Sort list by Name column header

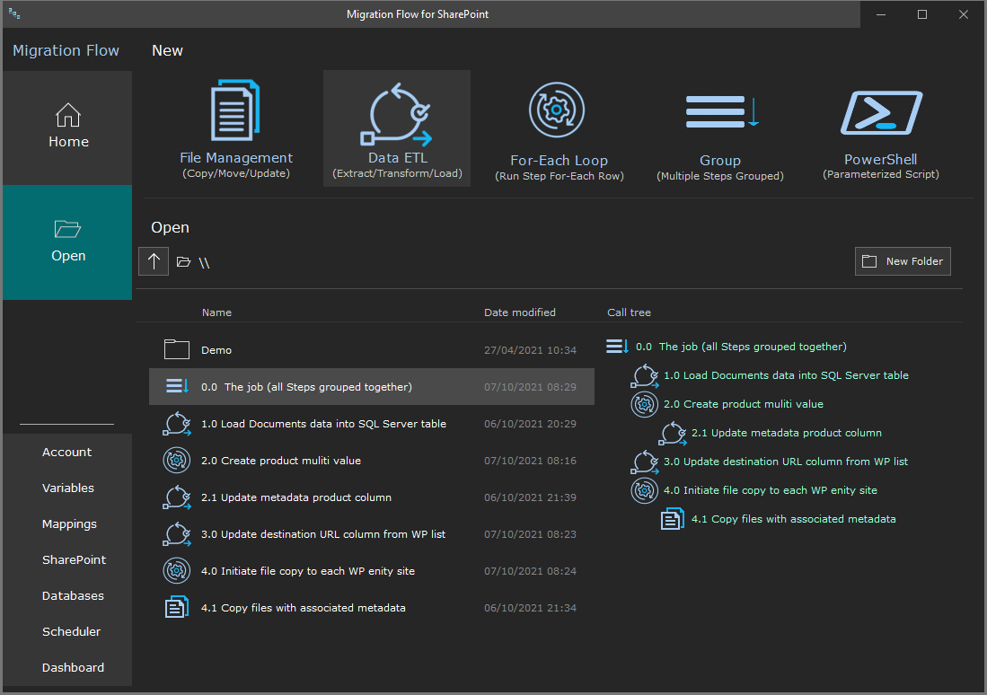point(217,312)
